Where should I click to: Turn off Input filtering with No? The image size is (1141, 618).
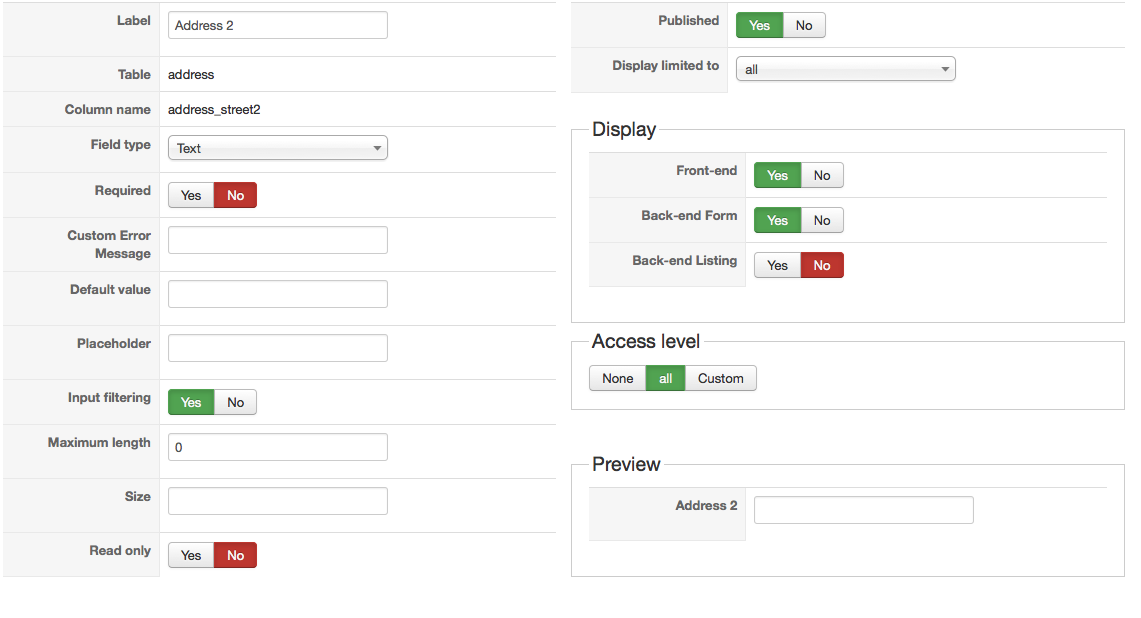click(236, 402)
